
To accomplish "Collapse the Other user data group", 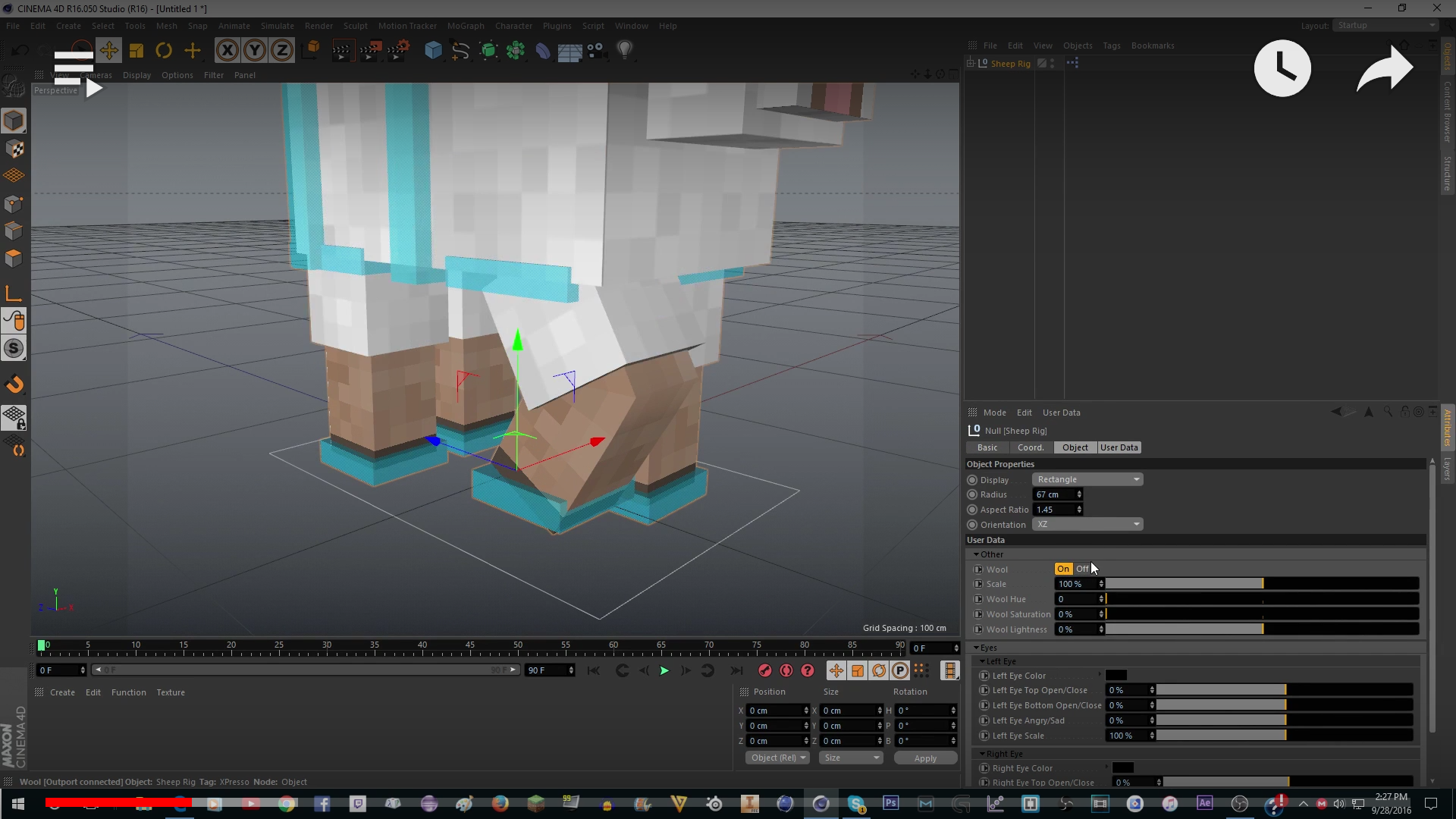I will pos(976,554).
